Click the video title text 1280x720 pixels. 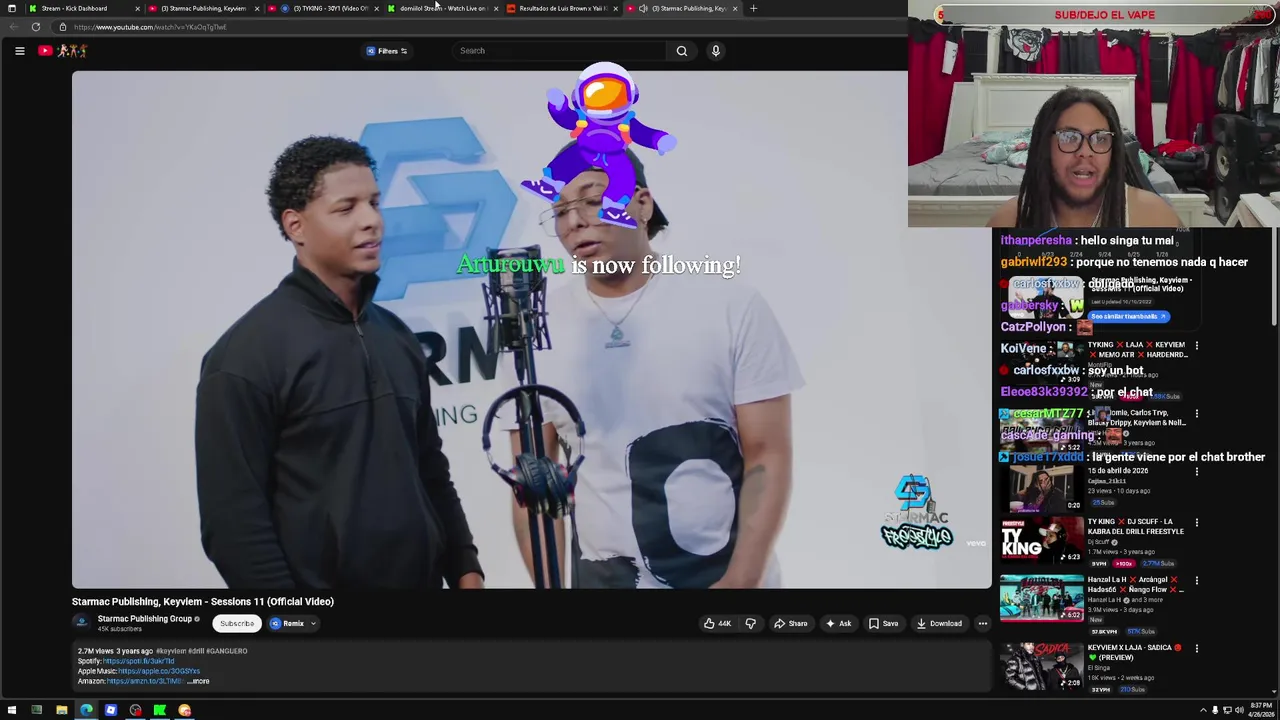click(x=203, y=602)
